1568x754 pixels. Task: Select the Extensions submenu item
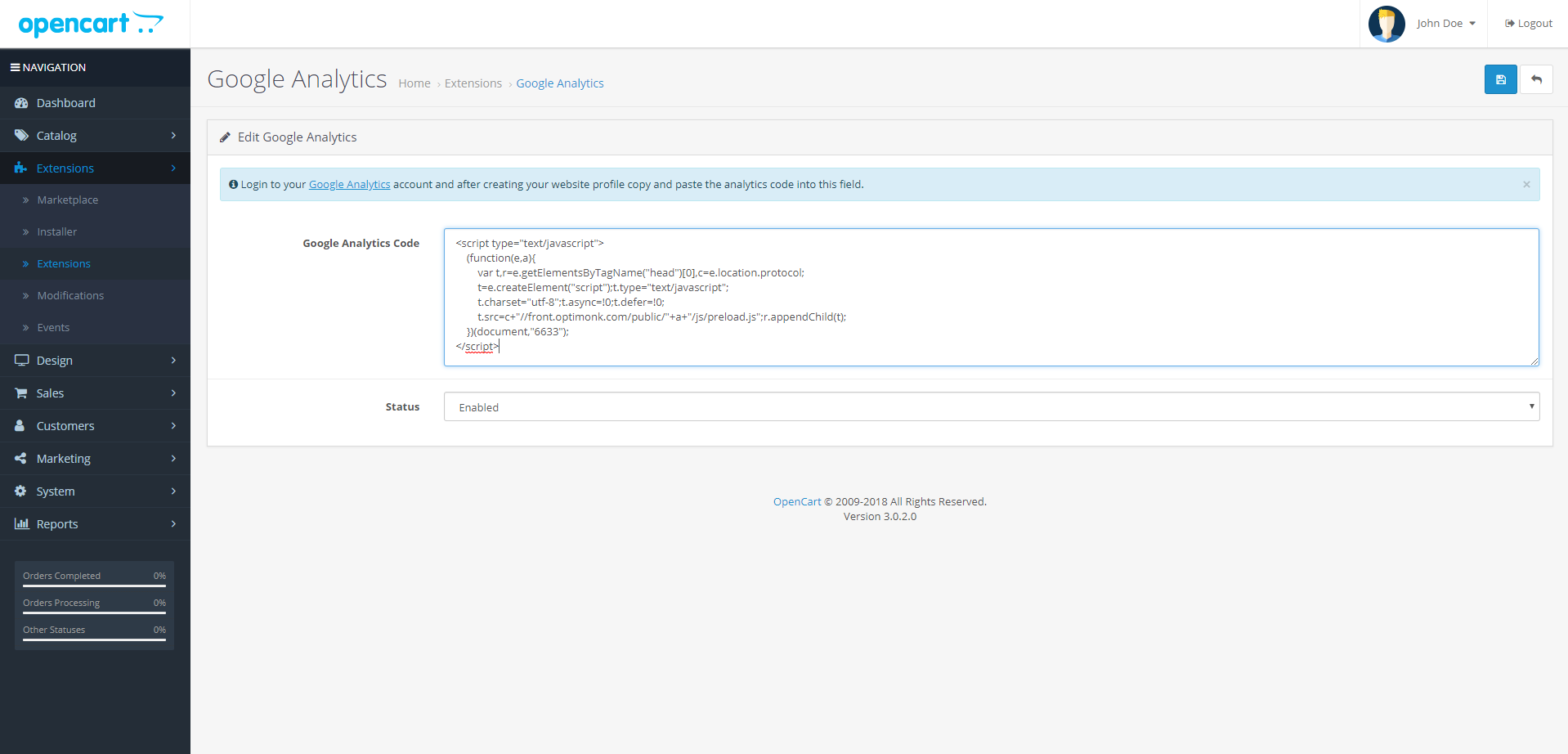click(95, 264)
